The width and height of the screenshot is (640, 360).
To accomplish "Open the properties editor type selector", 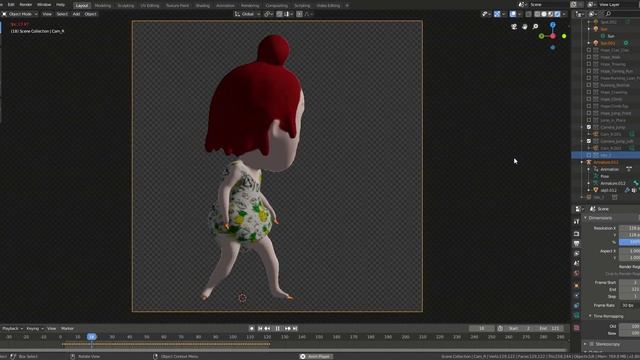I will tap(579, 209).
